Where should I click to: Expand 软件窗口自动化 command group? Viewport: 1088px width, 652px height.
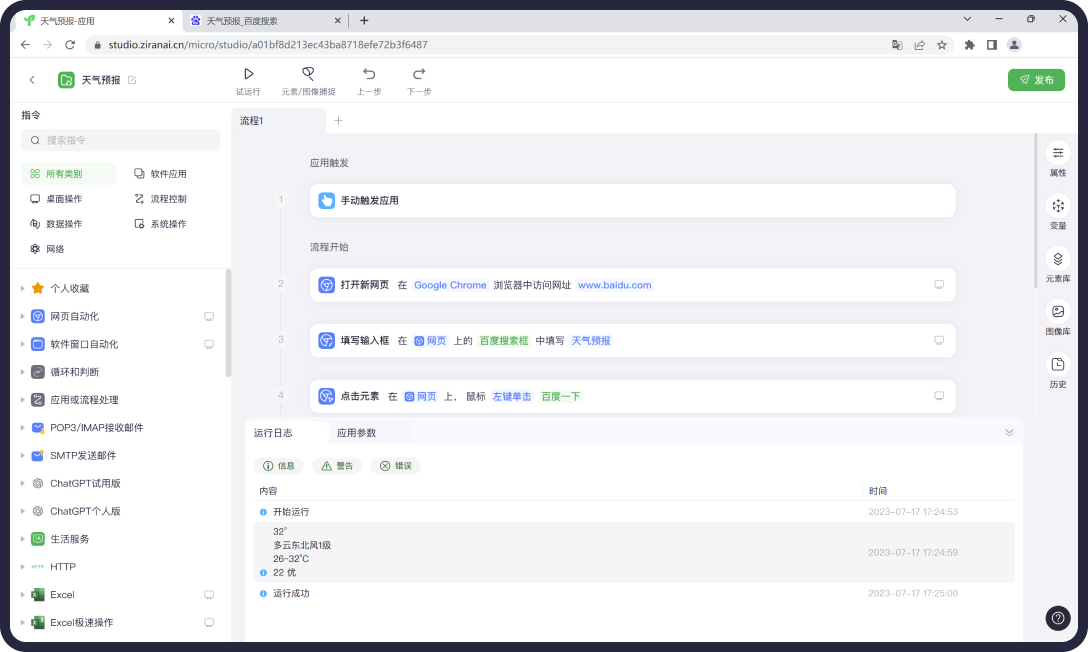(x=22, y=343)
